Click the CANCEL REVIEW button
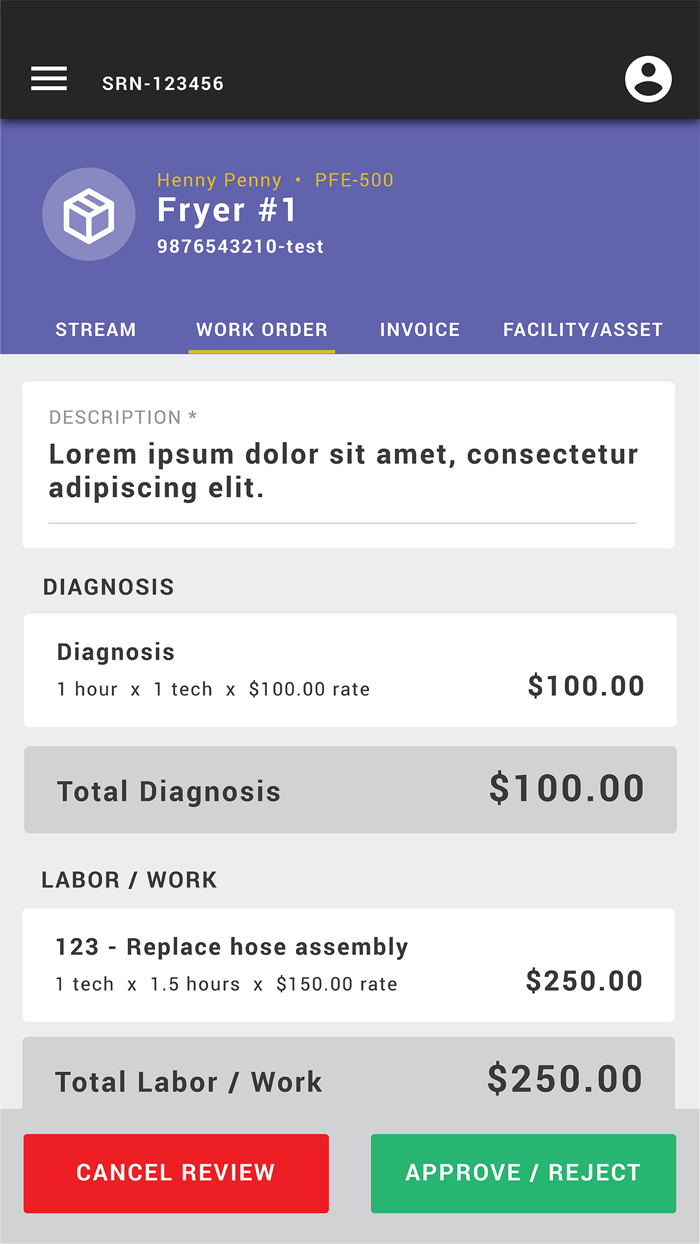The image size is (700, 1244). [176, 1173]
